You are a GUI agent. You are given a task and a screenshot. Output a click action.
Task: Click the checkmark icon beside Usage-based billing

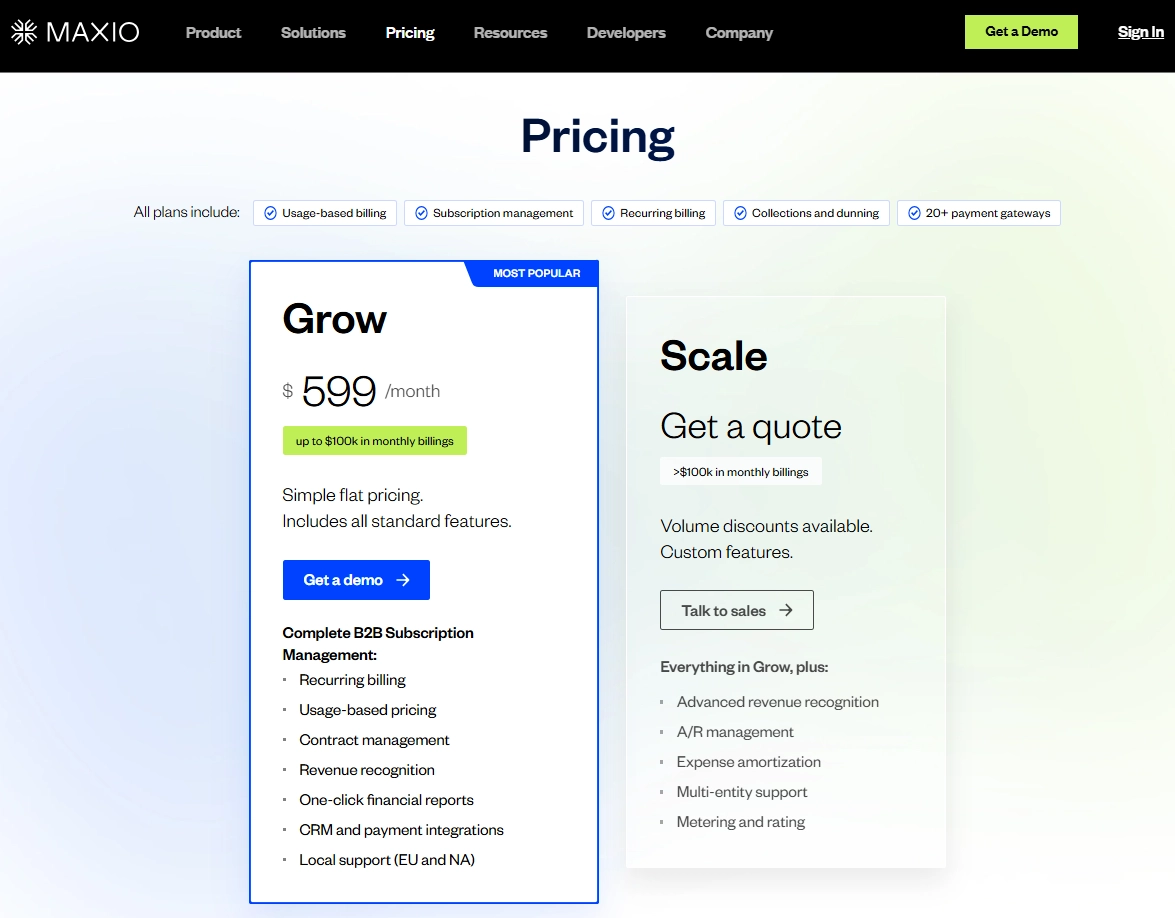(270, 212)
